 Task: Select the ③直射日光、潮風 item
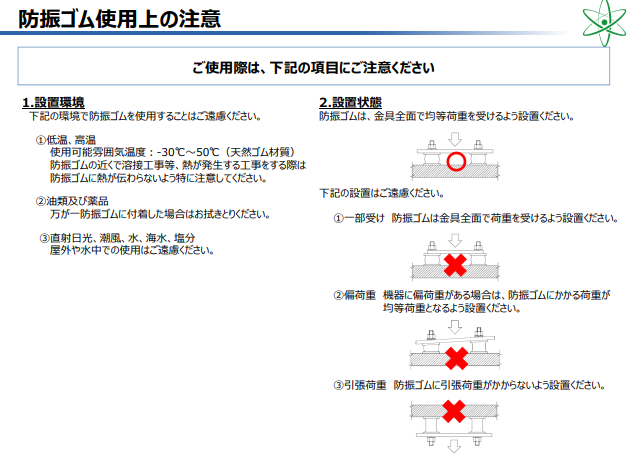[x=117, y=238]
